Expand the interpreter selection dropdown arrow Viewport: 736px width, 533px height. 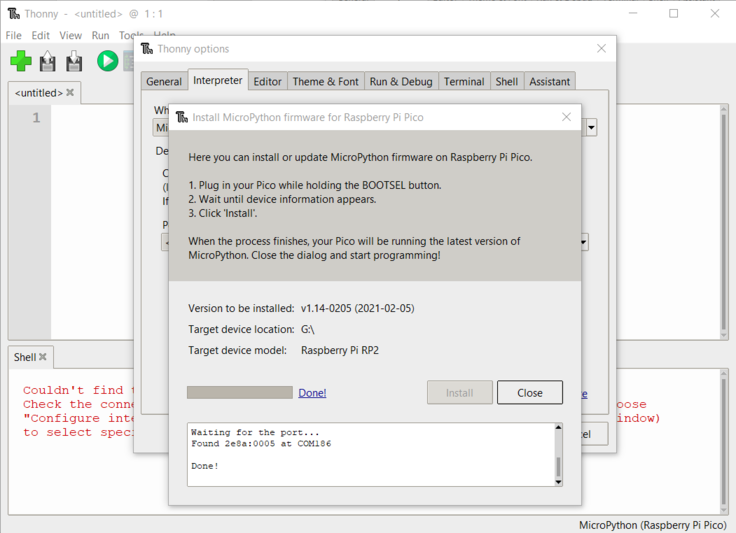click(591, 127)
